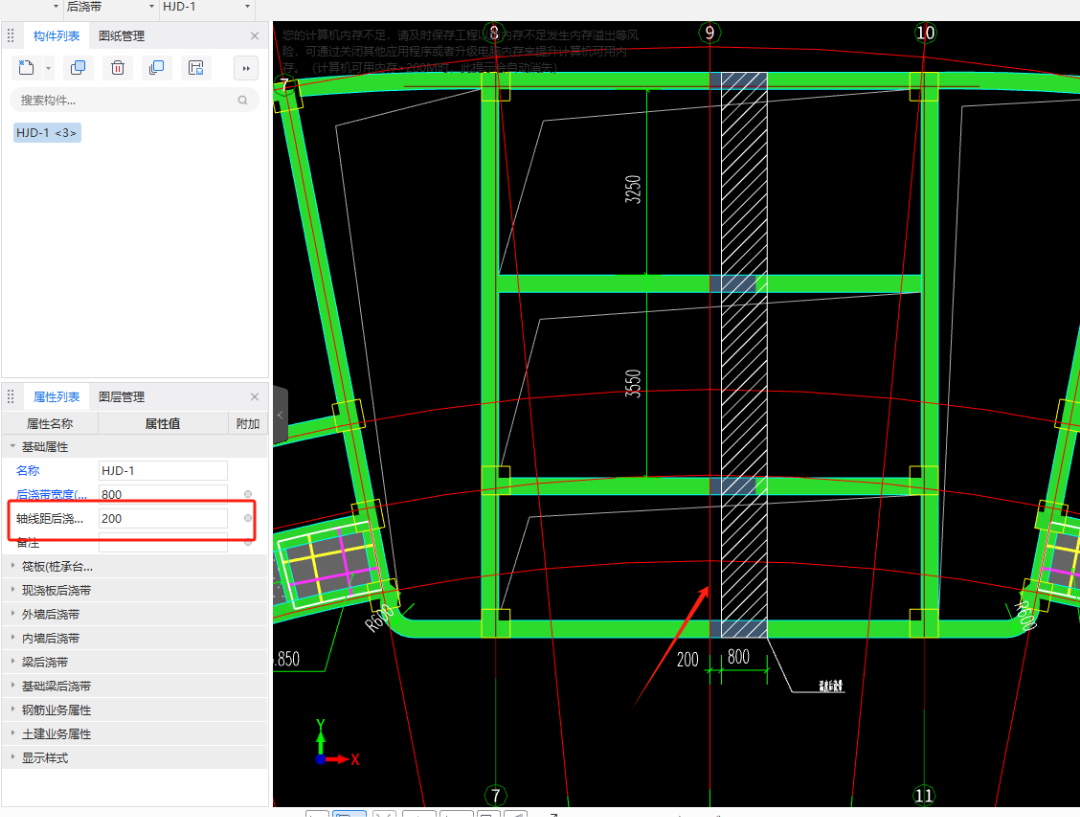Screen dimensions: 1080x817
Task: Click the 800 dimension text
Action: 738,656
